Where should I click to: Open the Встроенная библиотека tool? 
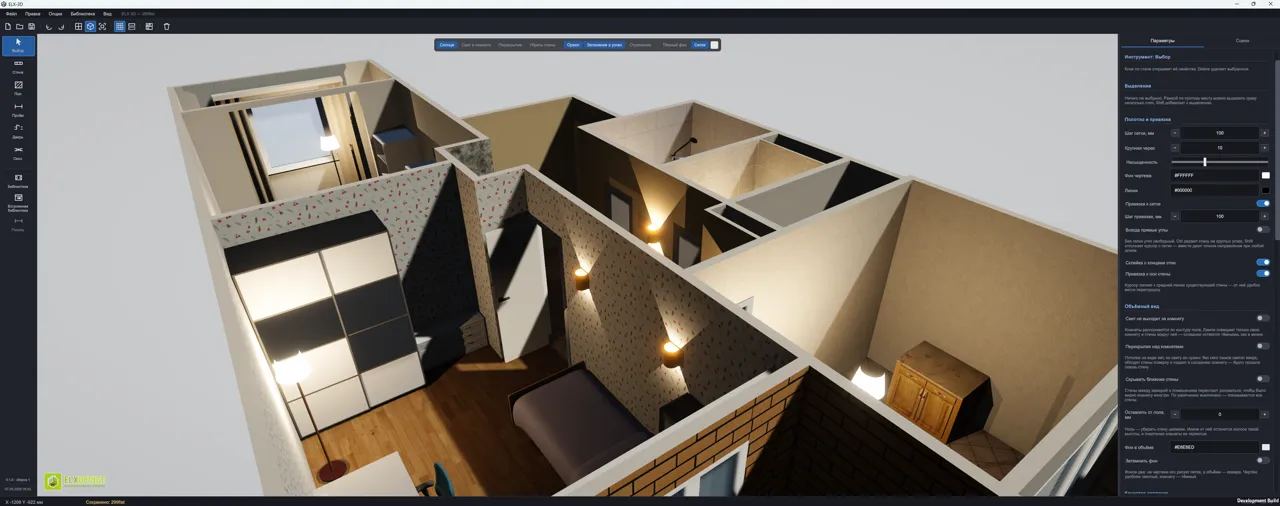[x=18, y=203]
